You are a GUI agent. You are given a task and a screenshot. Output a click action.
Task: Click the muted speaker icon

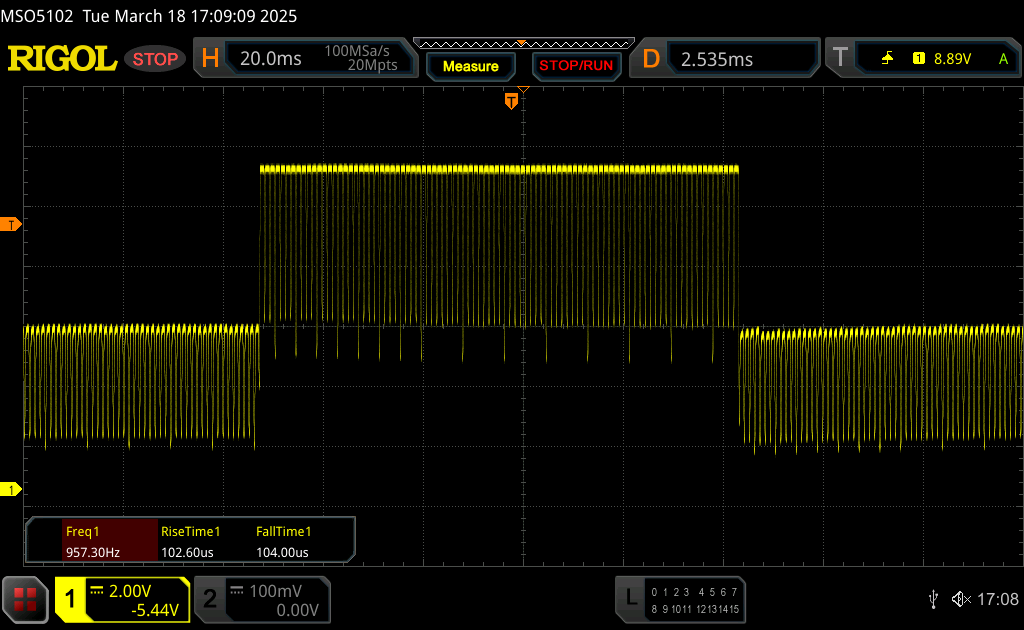tap(961, 599)
